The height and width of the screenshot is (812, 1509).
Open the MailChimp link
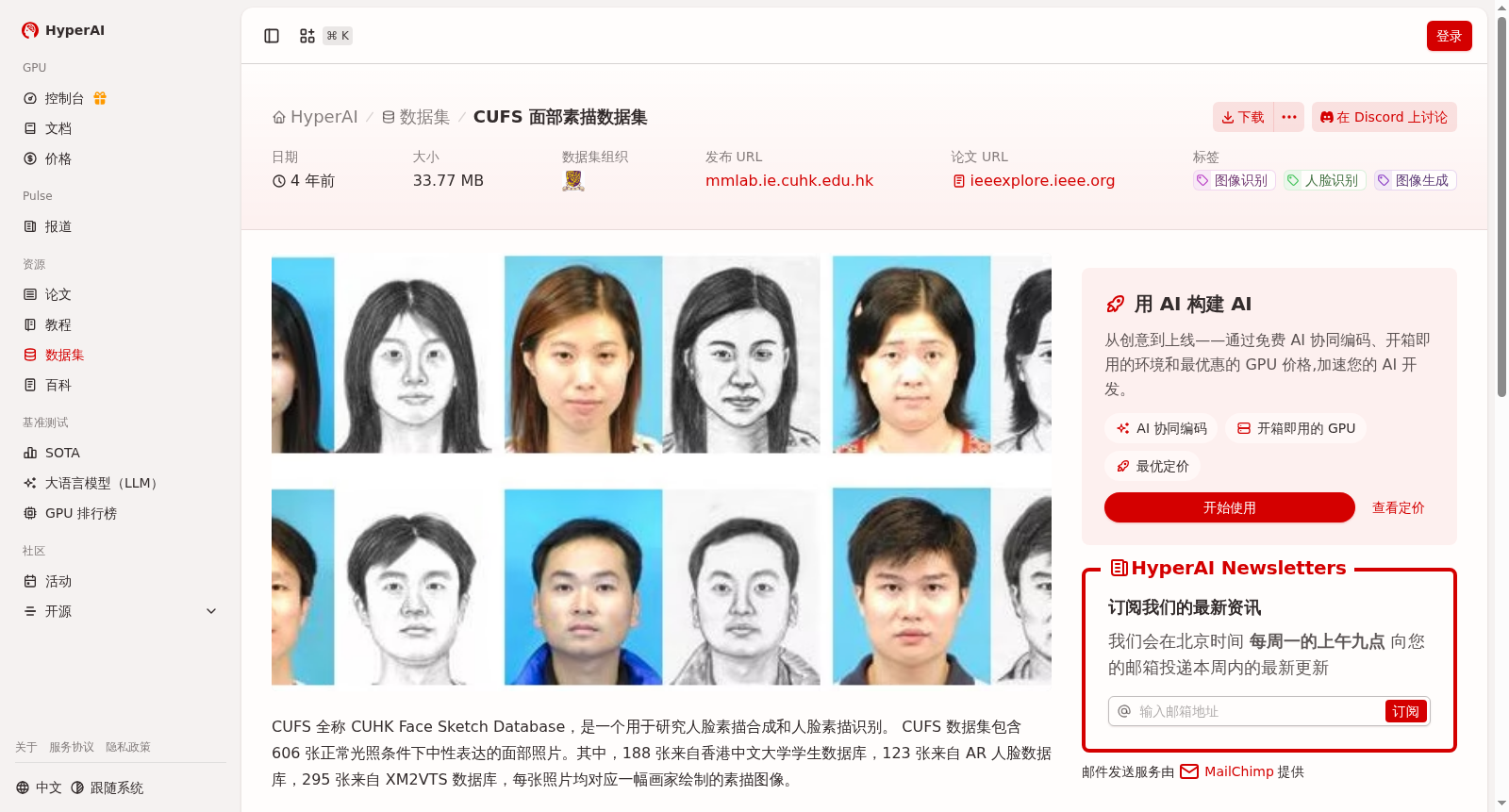[x=1238, y=771]
